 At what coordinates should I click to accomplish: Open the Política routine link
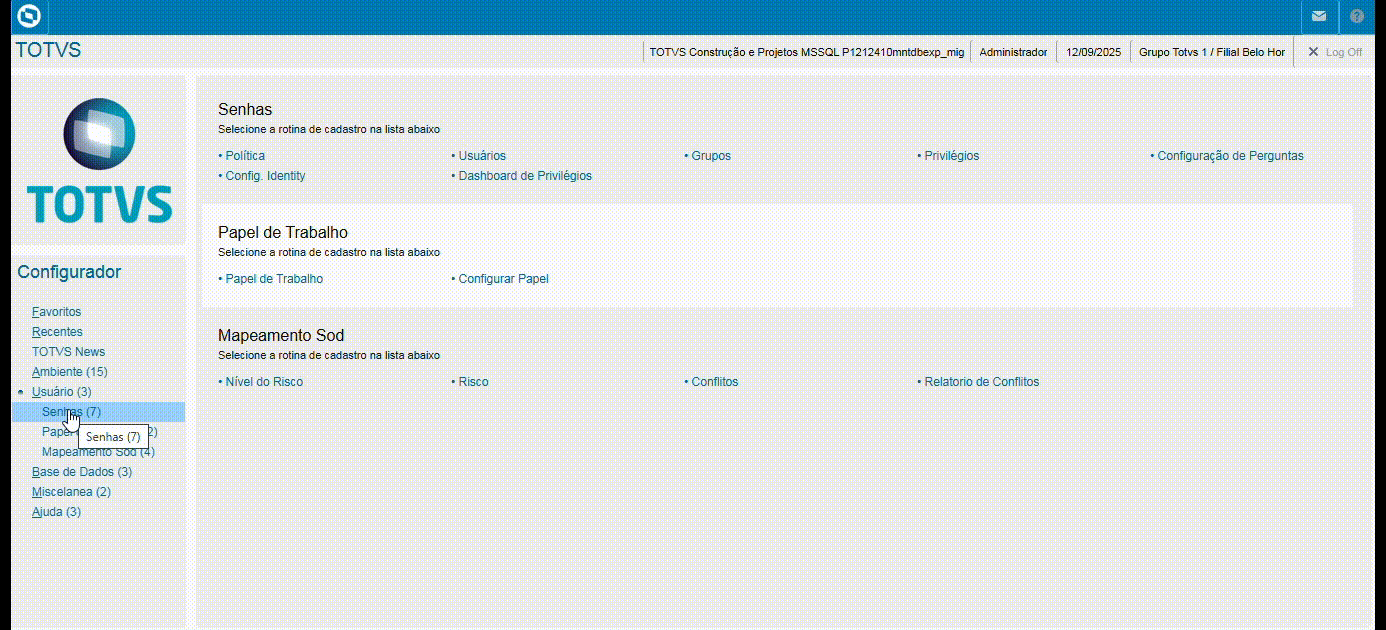pyautogui.click(x=245, y=156)
